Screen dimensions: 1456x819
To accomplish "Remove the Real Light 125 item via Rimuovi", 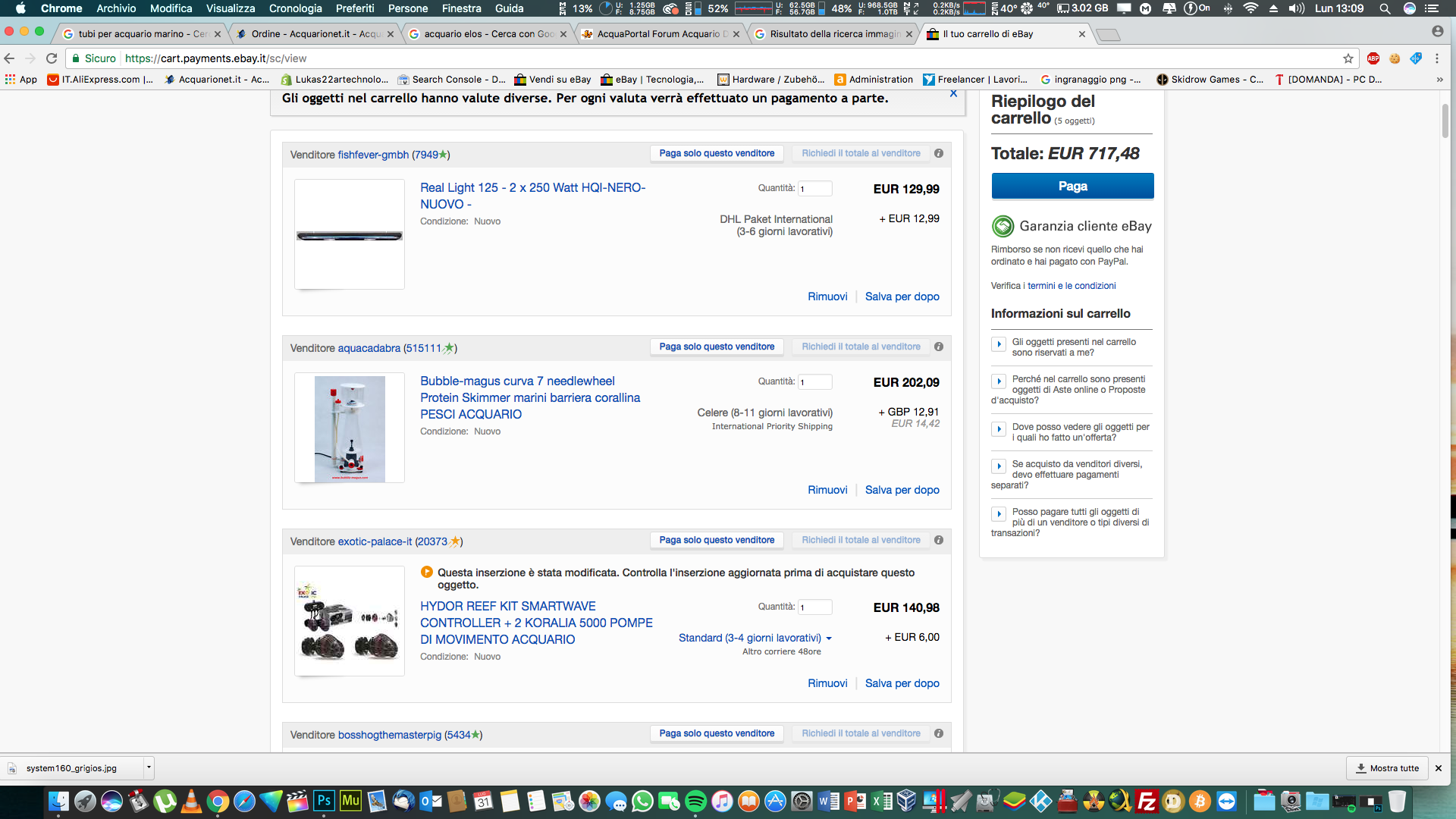I will pos(827,297).
